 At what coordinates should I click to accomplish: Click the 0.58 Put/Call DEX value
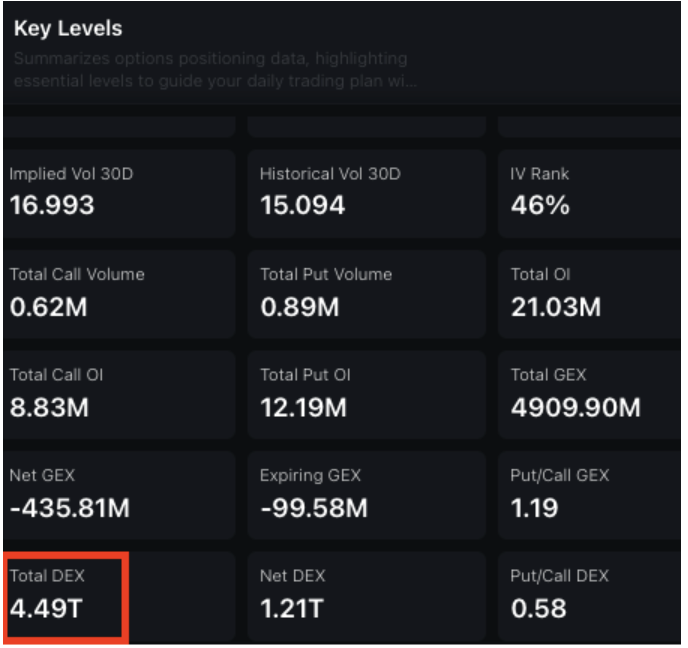point(538,609)
